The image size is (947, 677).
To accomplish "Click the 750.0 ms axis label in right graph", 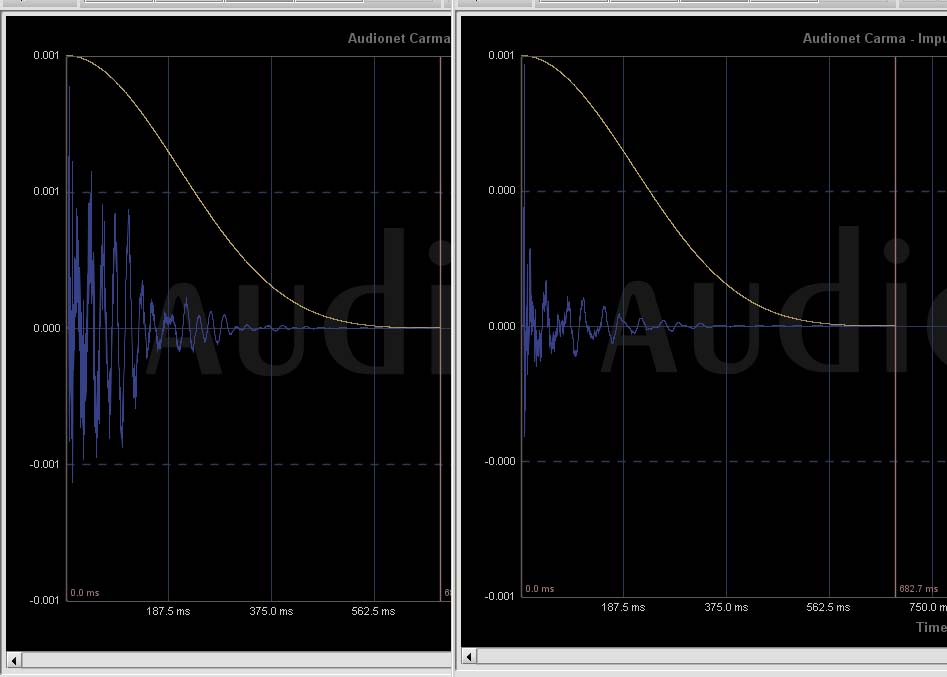I will tap(926, 607).
